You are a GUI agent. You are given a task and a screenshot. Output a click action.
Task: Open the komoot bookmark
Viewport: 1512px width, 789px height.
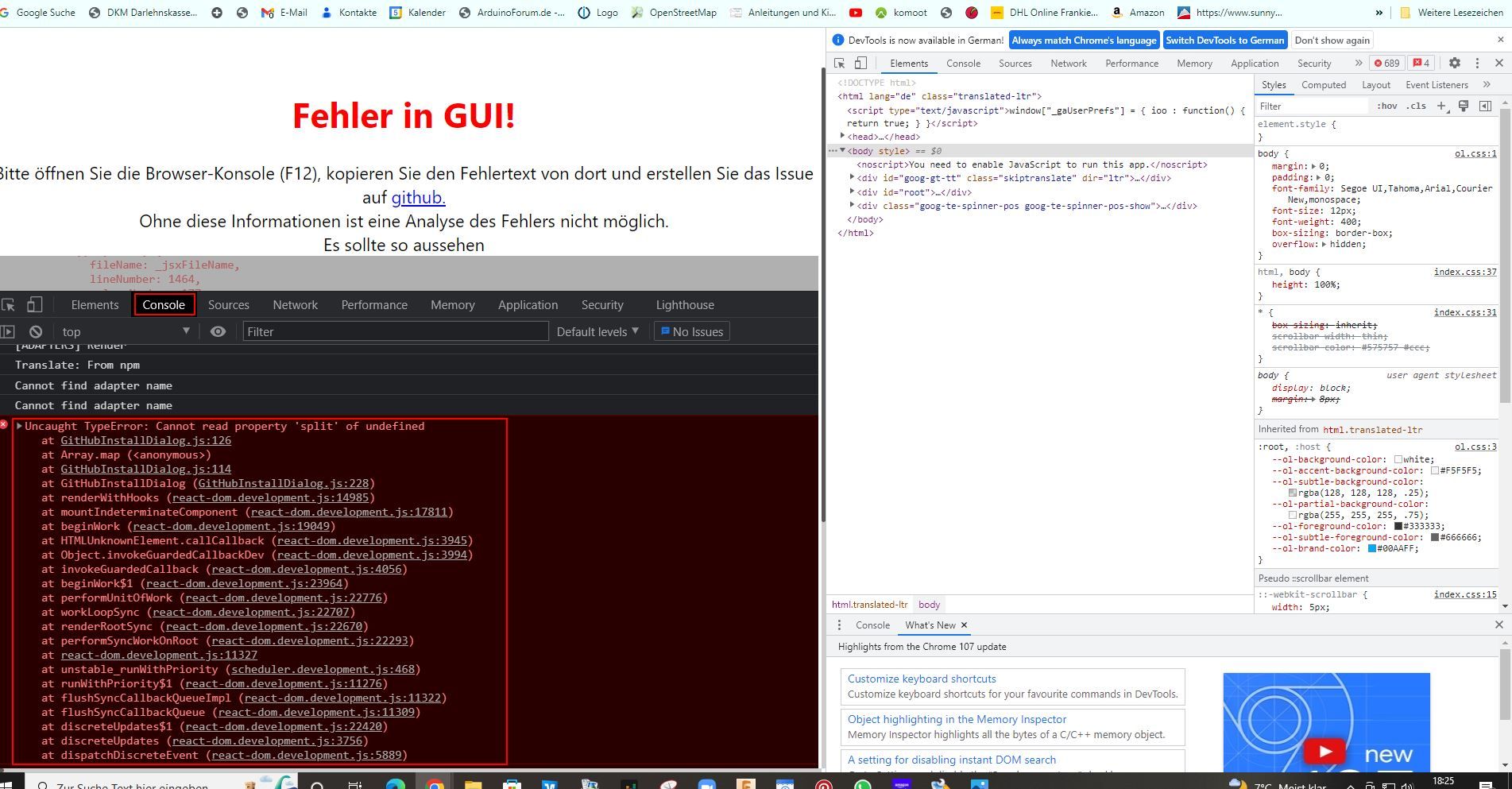coord(901,13)
